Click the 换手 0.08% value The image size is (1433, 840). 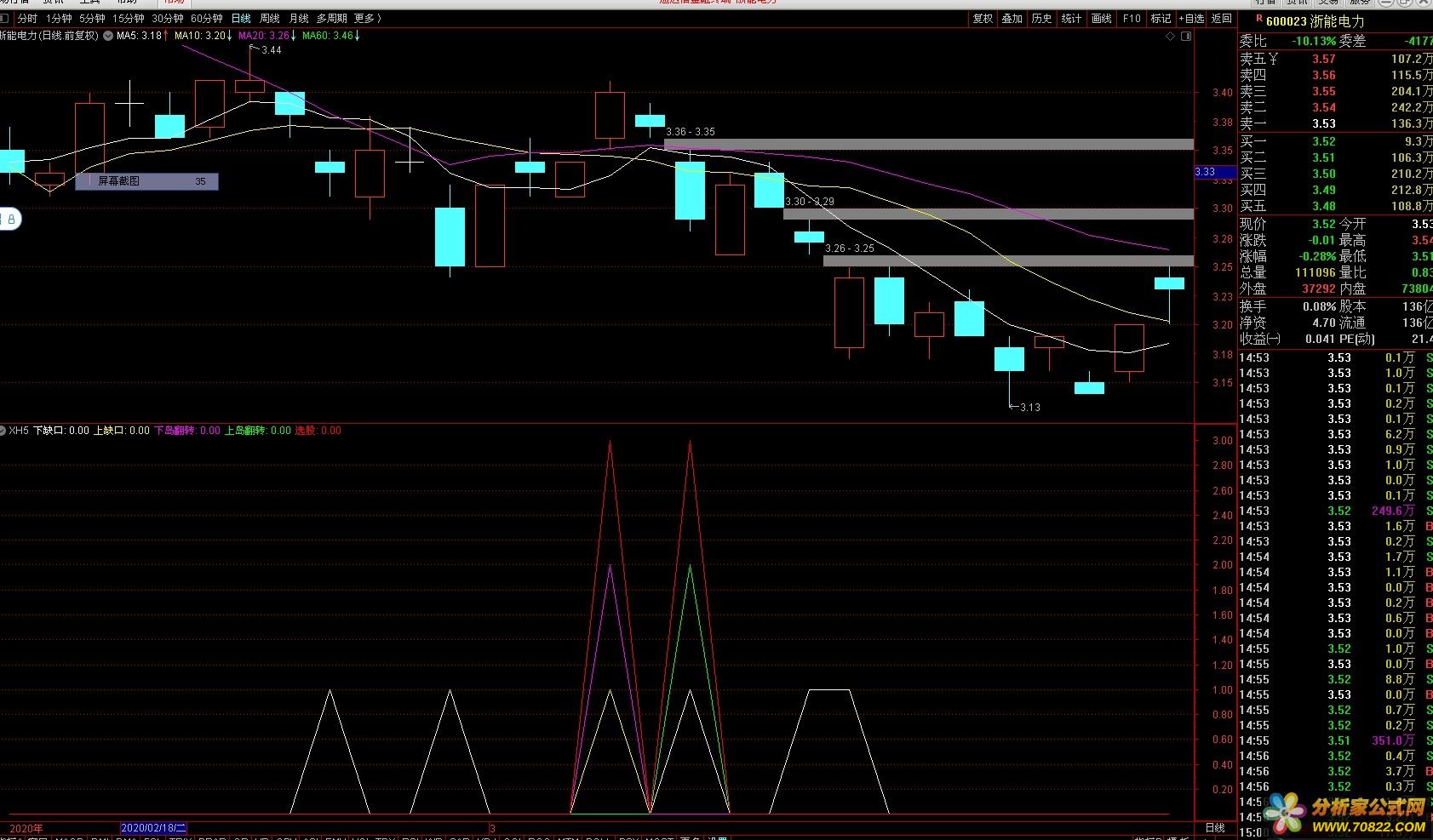tap(1319, 306)
